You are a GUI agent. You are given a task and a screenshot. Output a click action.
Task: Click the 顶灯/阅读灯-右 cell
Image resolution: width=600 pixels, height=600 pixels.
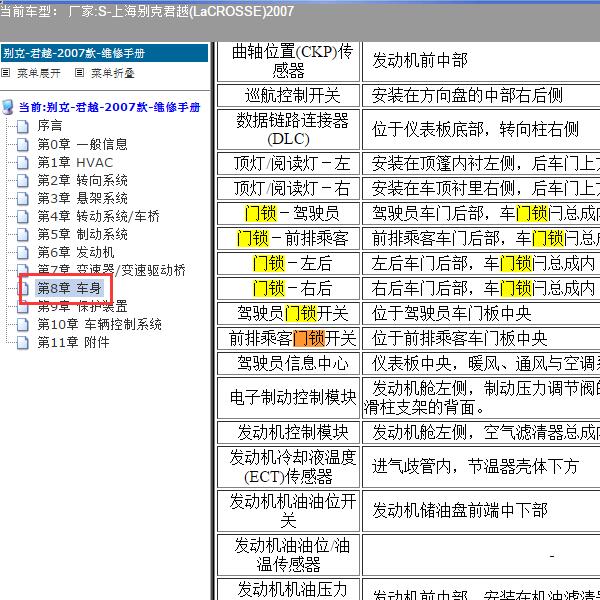click(289, 188)
